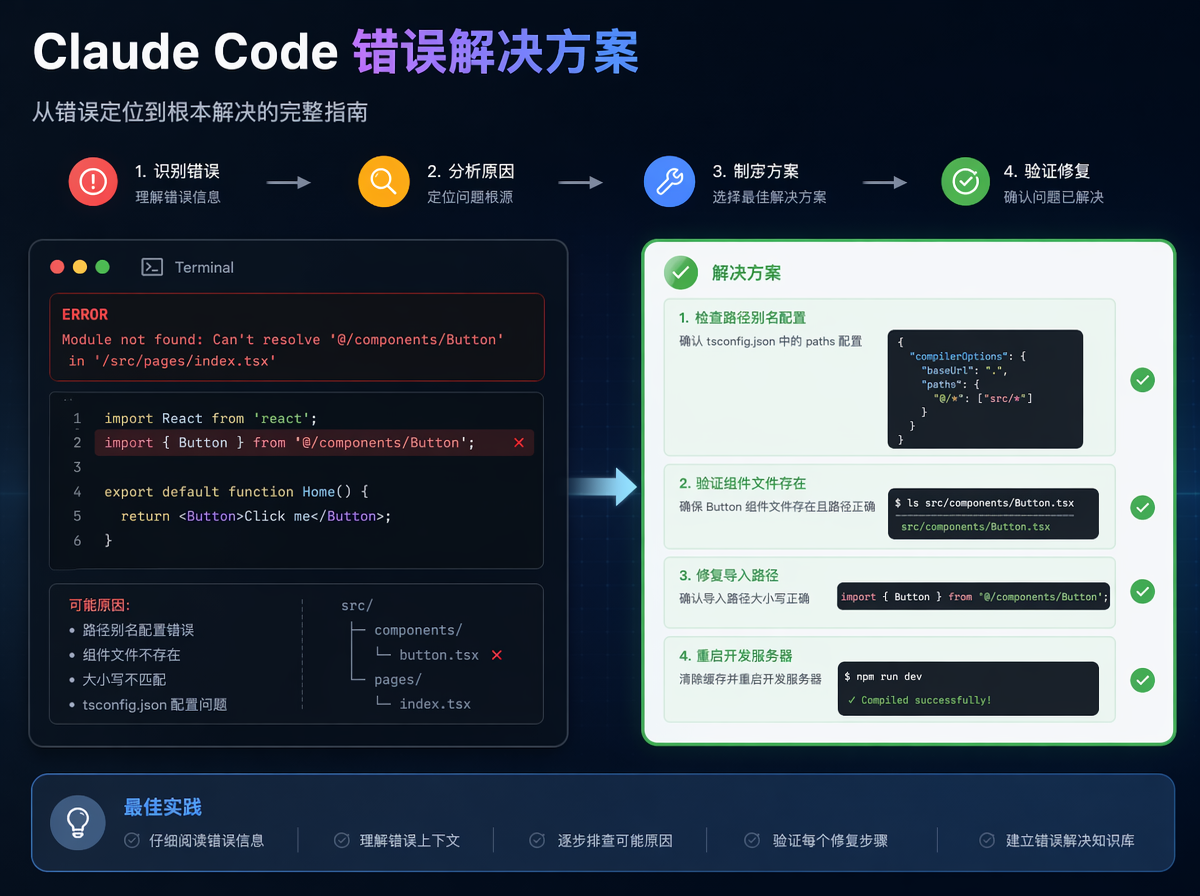Click the 2. 分析原因 step label
Screen dimensions: 1200x896
470,172
